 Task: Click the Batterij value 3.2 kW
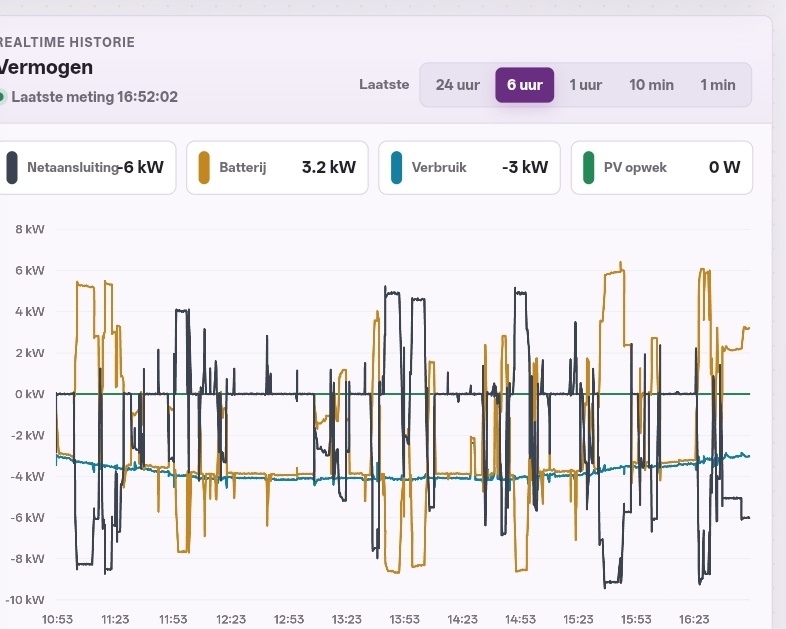click(x=329, y=167)
